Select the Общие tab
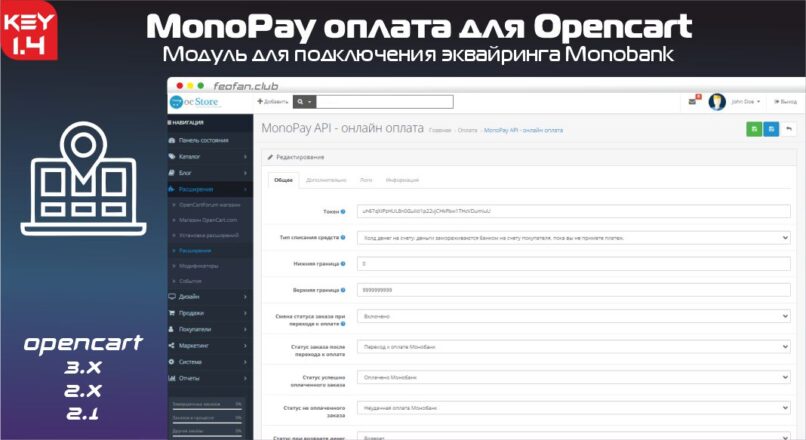Viewport: 806px width, 440px height. (x=283, y=180)
